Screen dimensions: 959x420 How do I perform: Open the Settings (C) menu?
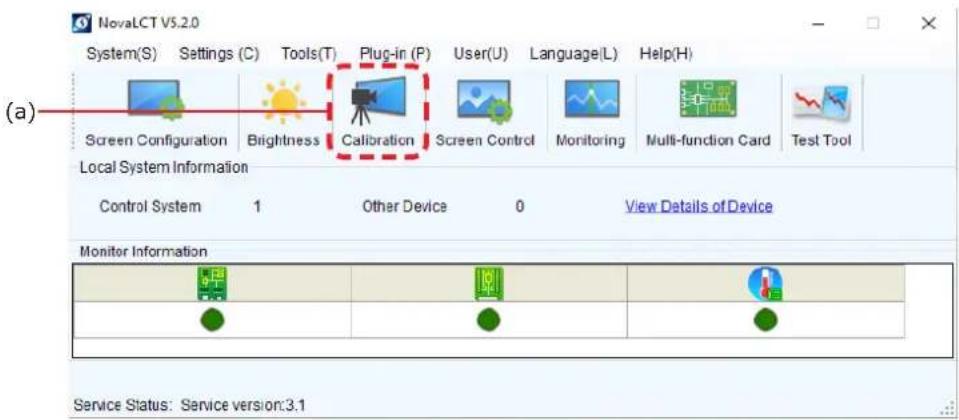point(219,54)
